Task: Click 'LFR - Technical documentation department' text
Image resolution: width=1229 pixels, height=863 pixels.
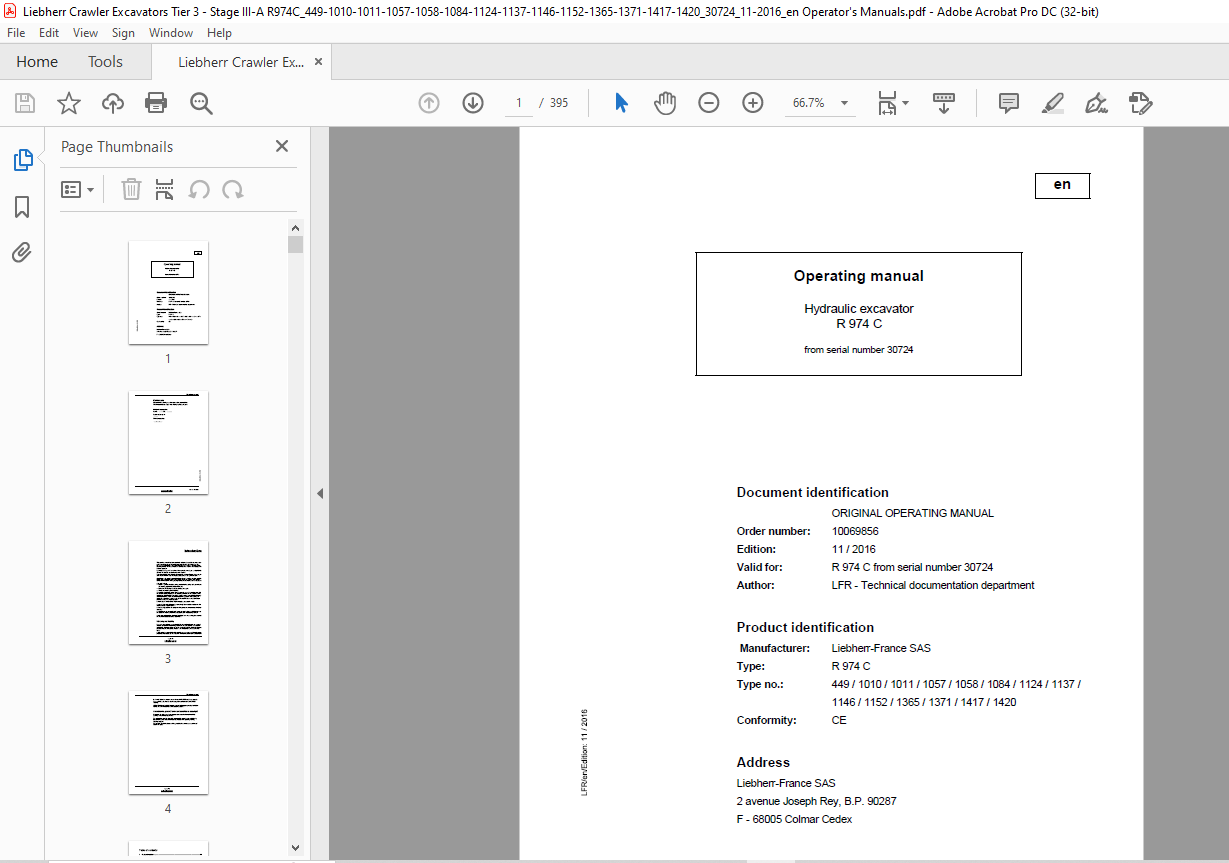Action: pyautogui.click(x=933, y=585)
